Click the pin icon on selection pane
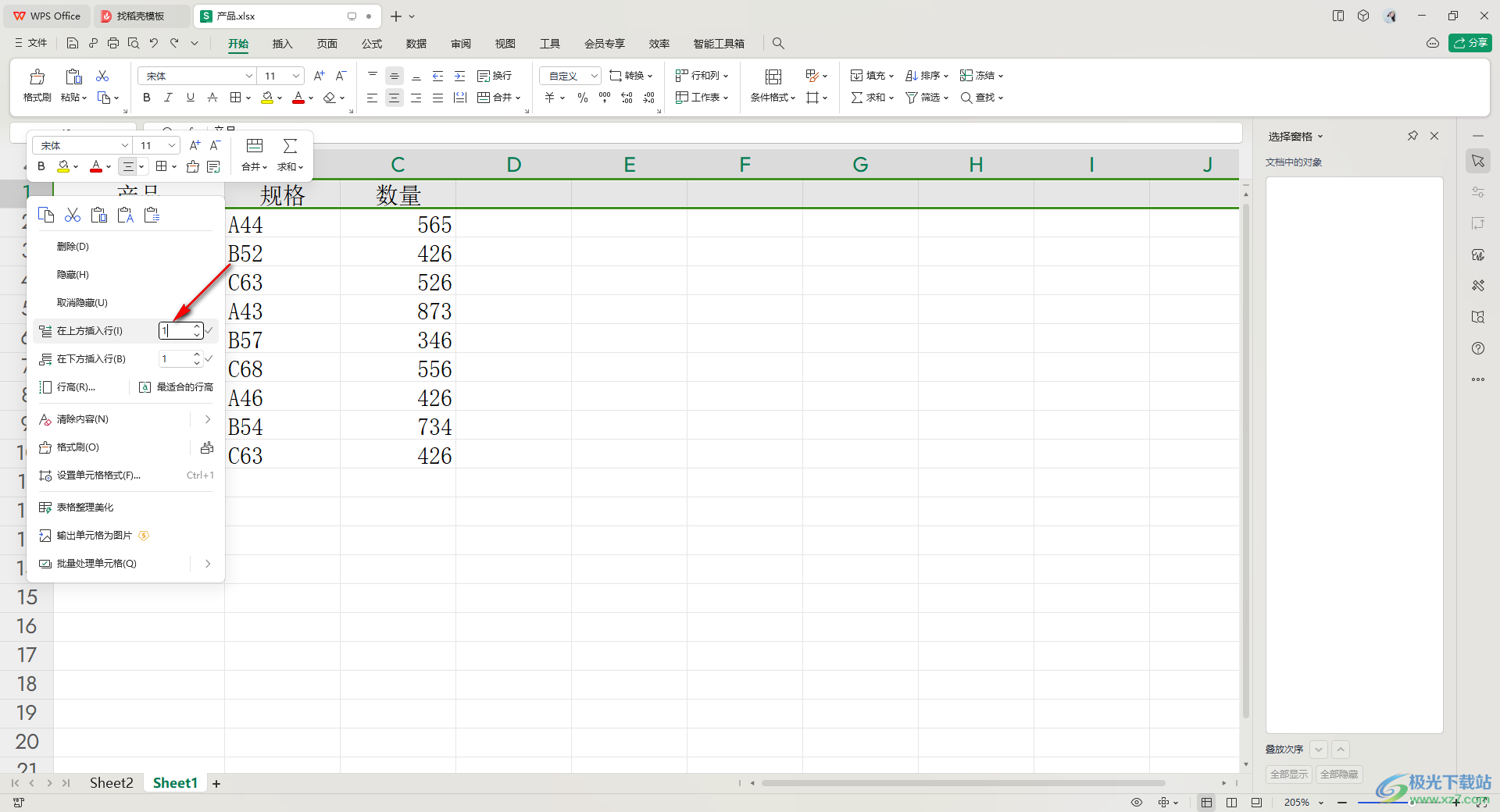1500x812 pixels. click(1412, 136)
